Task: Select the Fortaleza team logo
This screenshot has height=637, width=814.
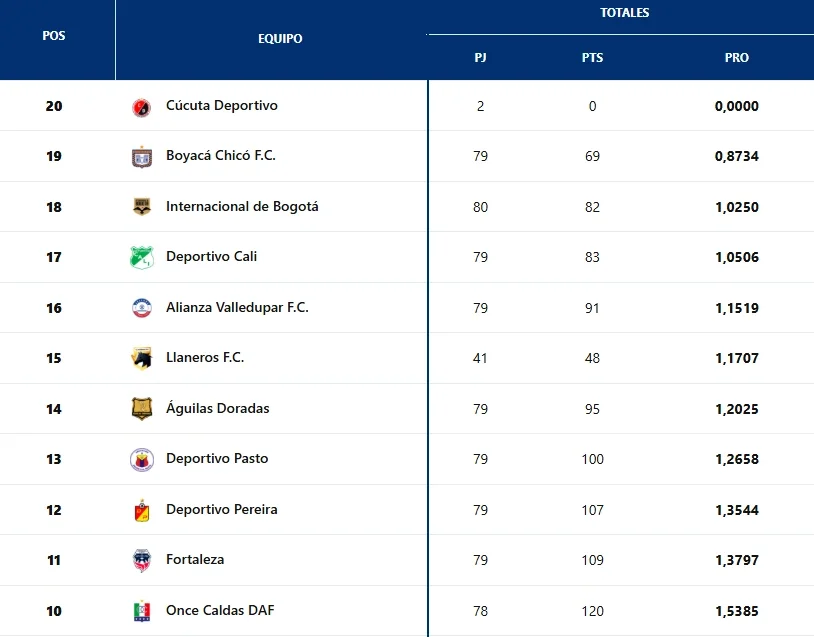Action: 142,560
